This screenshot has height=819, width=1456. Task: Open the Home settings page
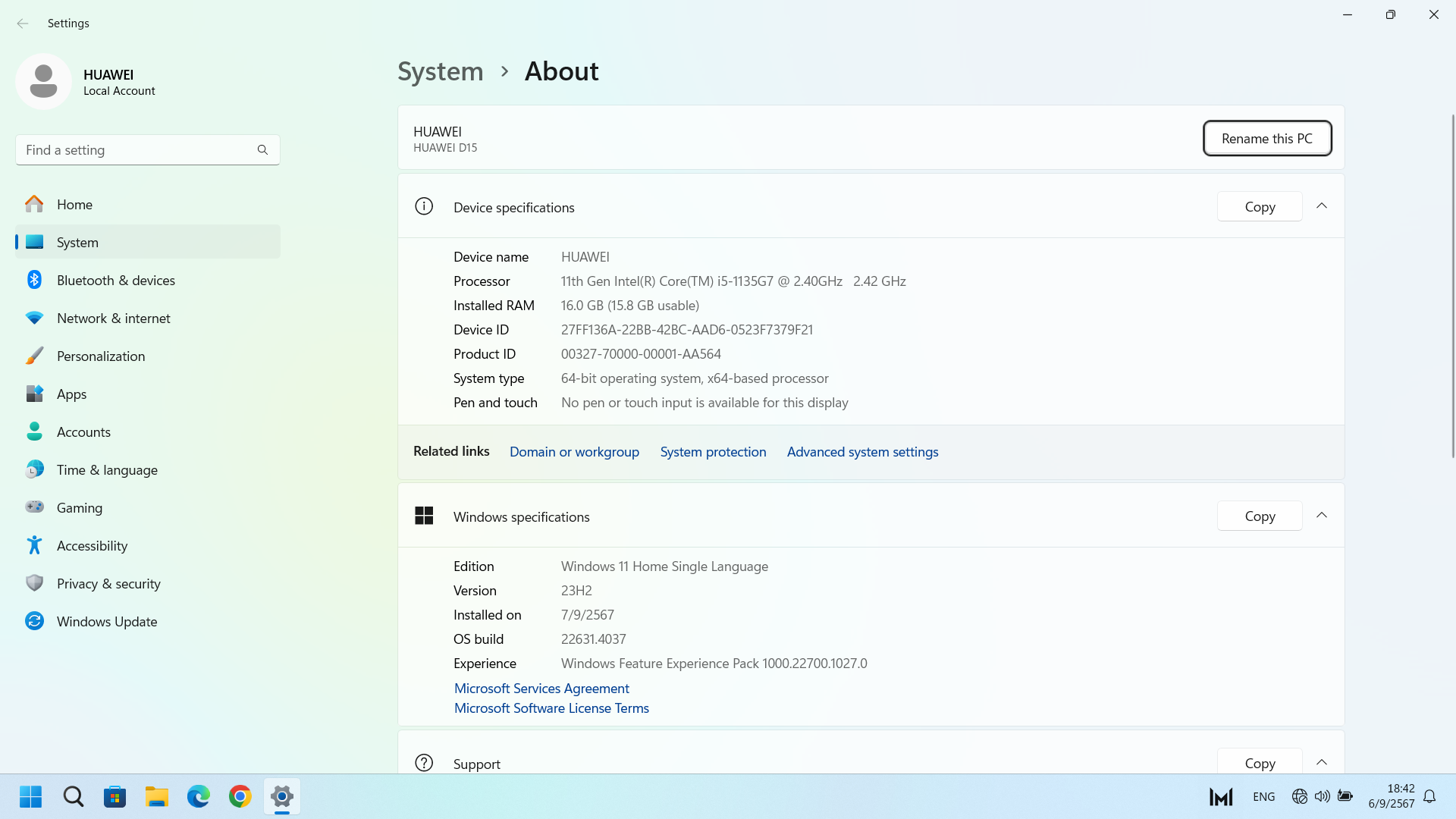148,204
